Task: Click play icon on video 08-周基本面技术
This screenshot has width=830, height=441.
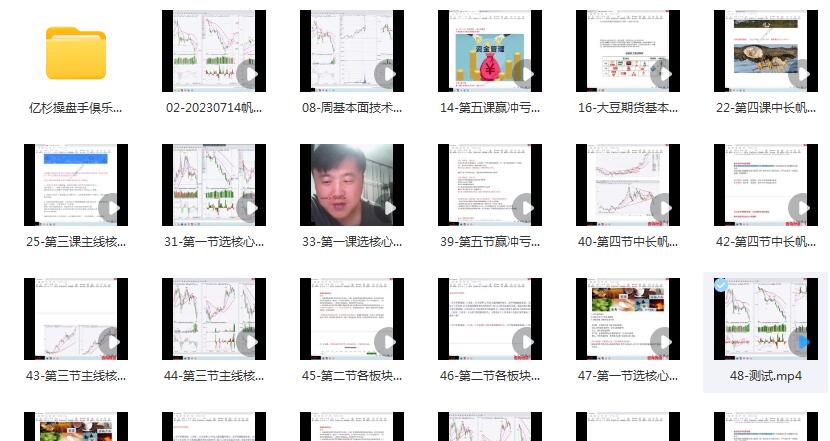Action: point(386,74)
